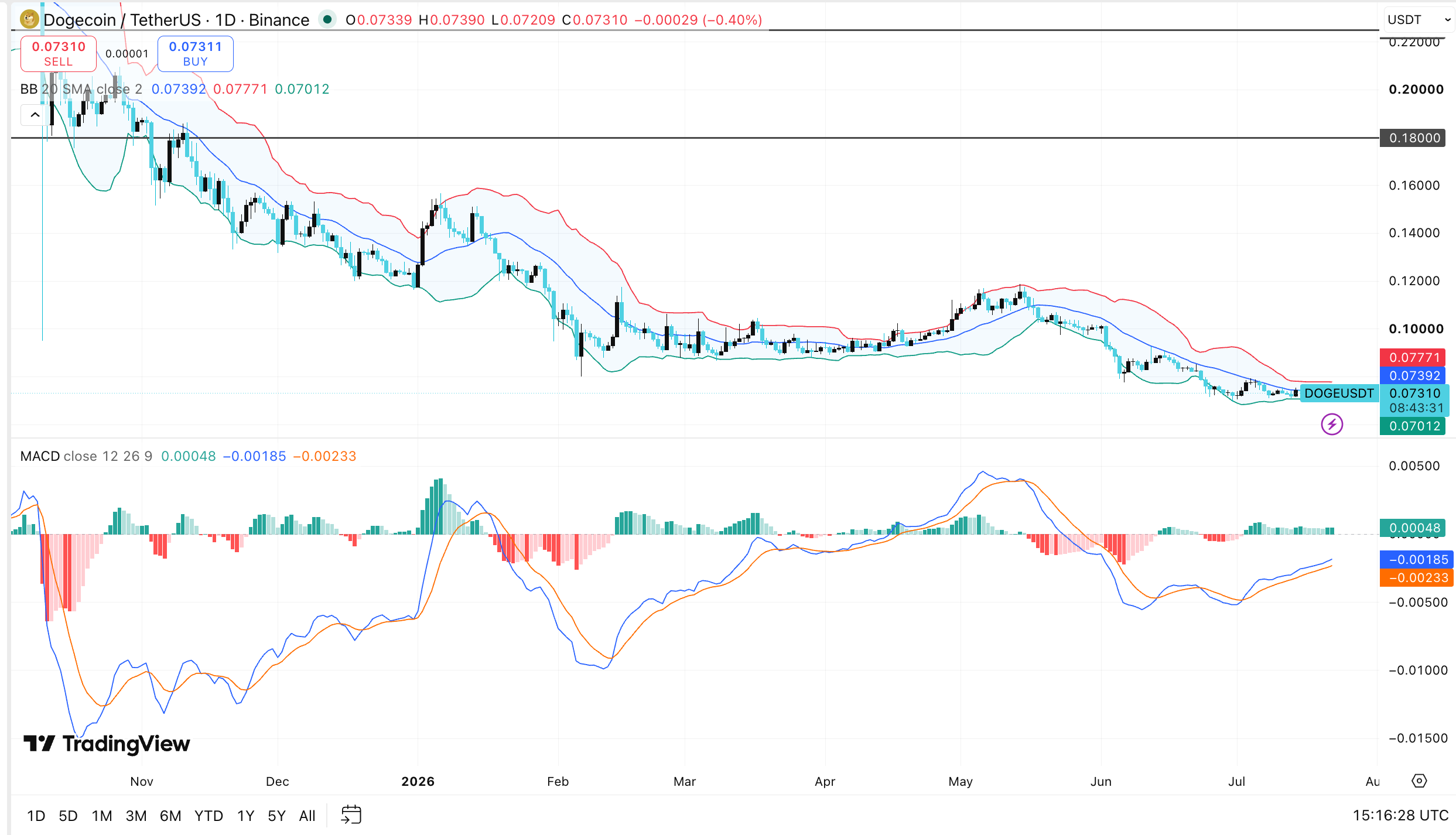The image size is (1456, 835).
Task: Open the purple lightning bolt icon
Action: [x=1332, y=424]
